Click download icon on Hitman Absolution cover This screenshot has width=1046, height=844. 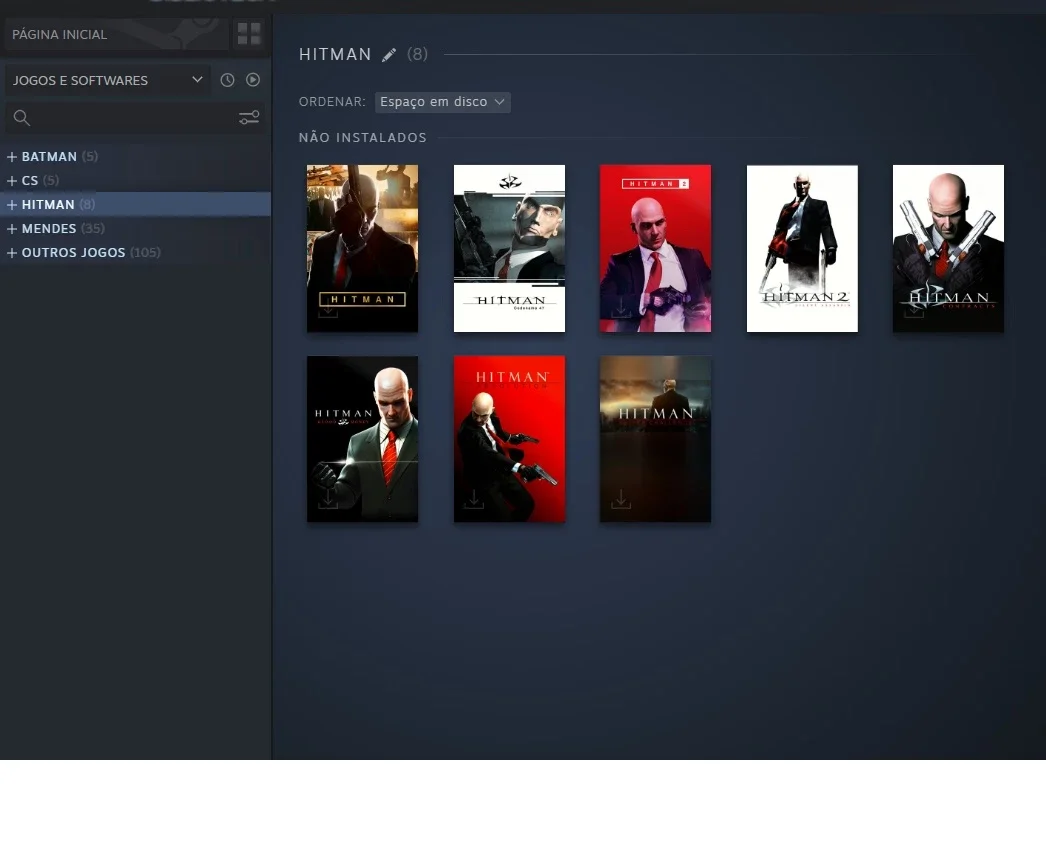click(x=474, y=499)
